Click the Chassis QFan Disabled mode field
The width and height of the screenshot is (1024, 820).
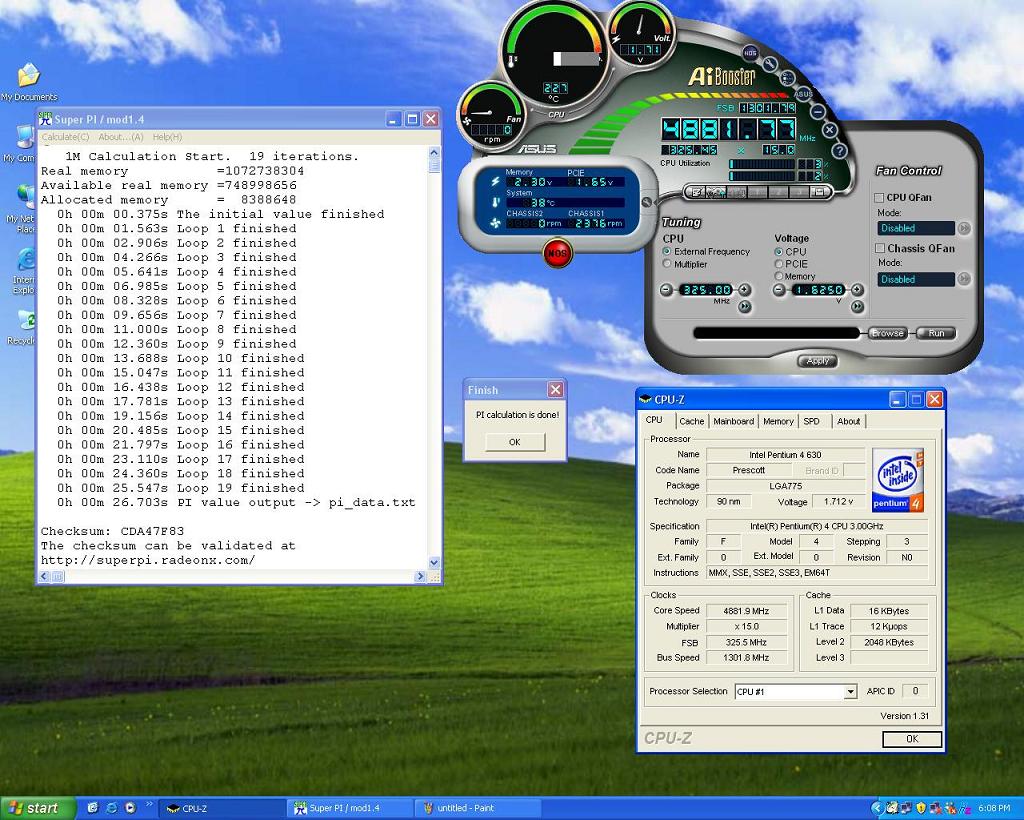point(916,279)
